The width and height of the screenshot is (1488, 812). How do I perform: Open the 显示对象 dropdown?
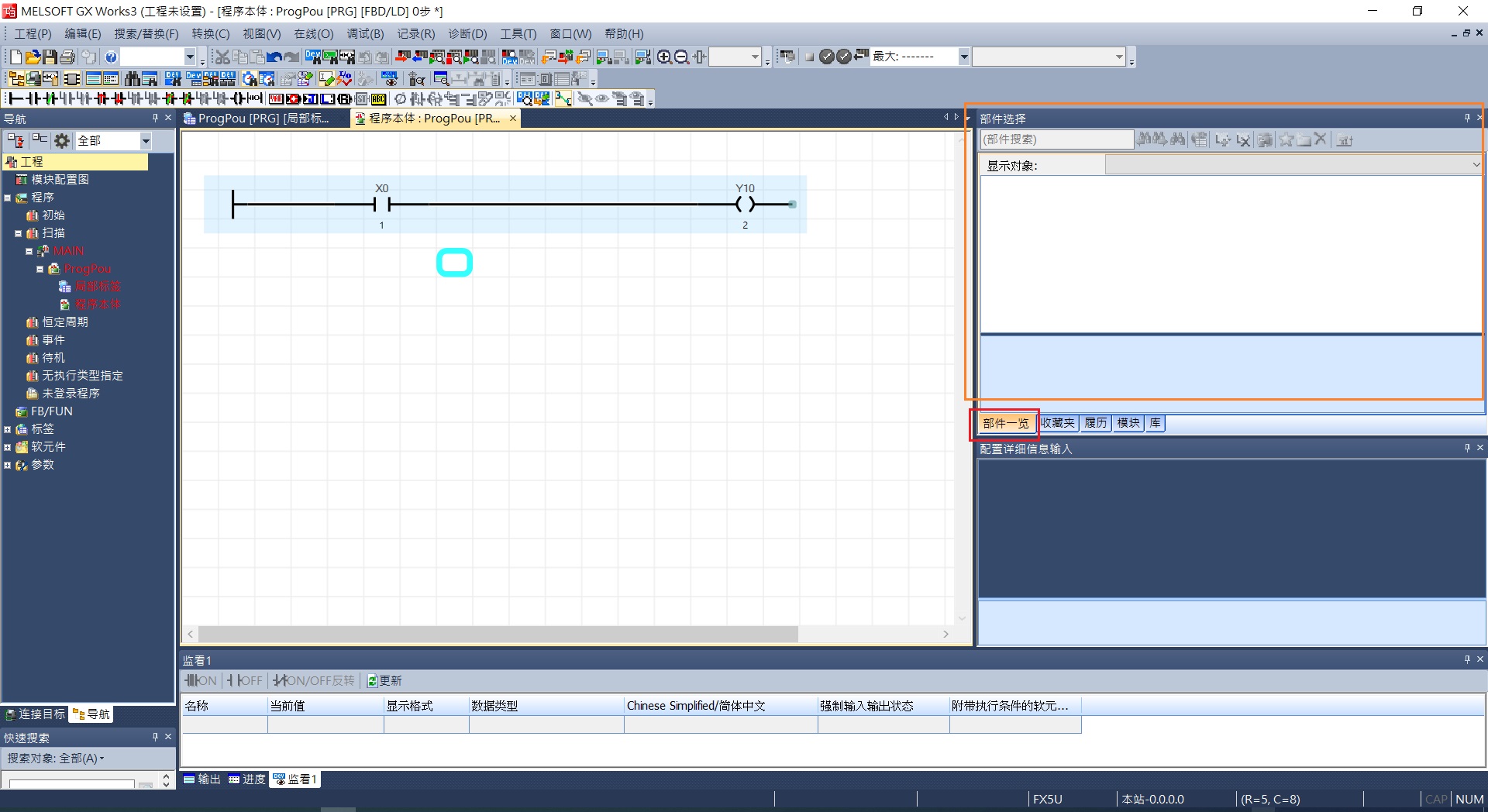coord(1476,164)
